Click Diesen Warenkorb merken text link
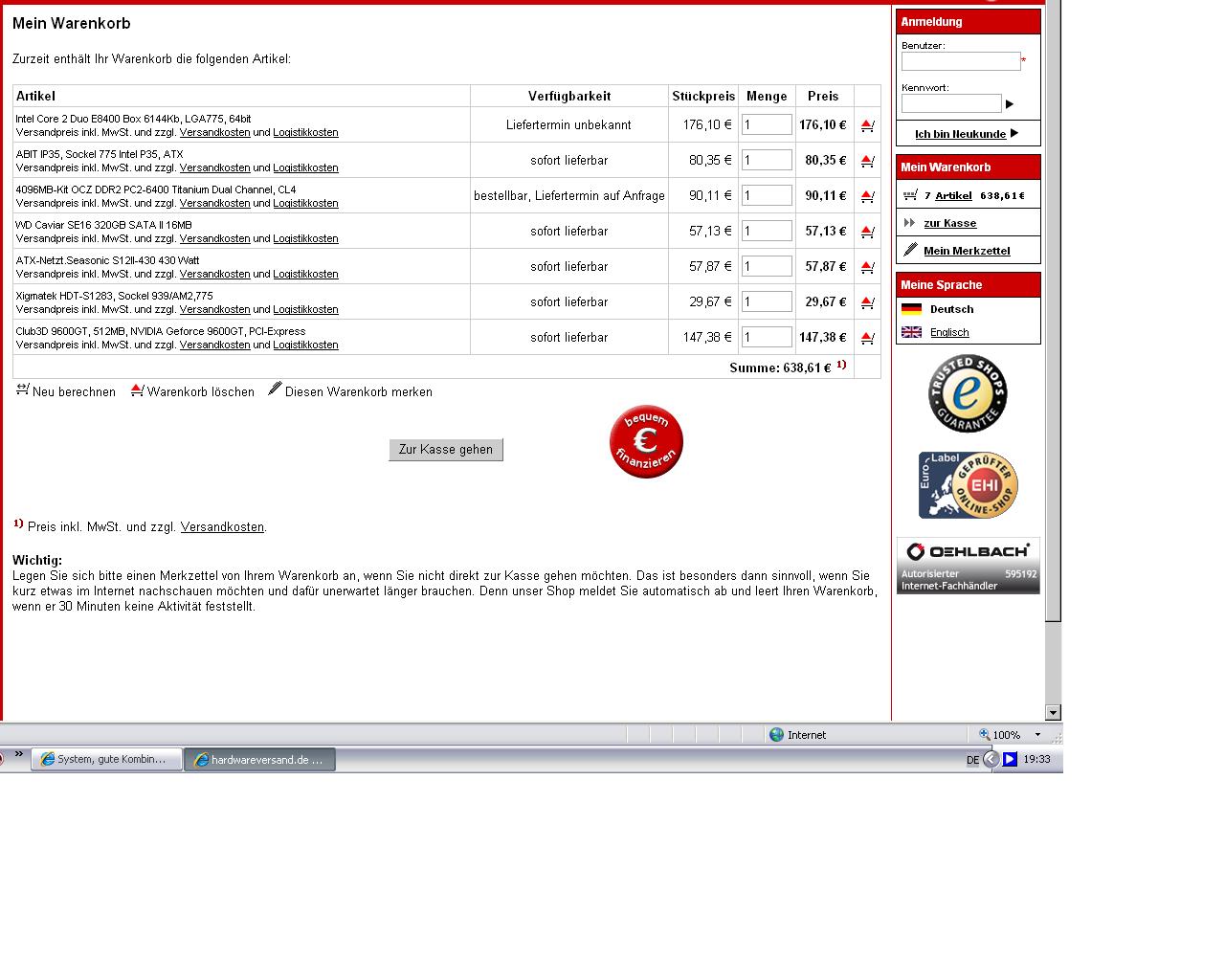Image resolution: width=1225 pixels, height=980 pixels. point(359,391)
